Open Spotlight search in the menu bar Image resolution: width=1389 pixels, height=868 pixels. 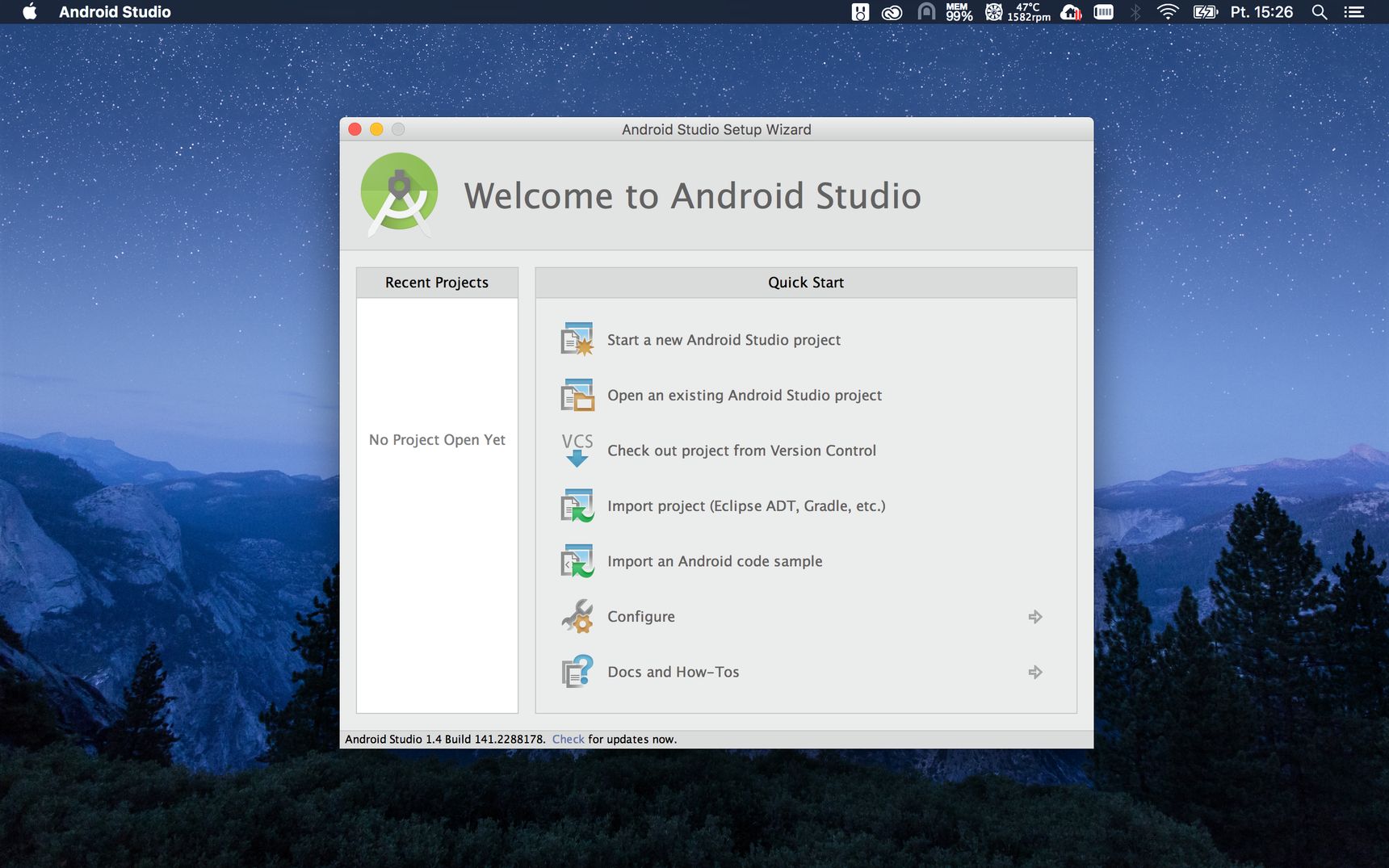tap(1320, 11)
